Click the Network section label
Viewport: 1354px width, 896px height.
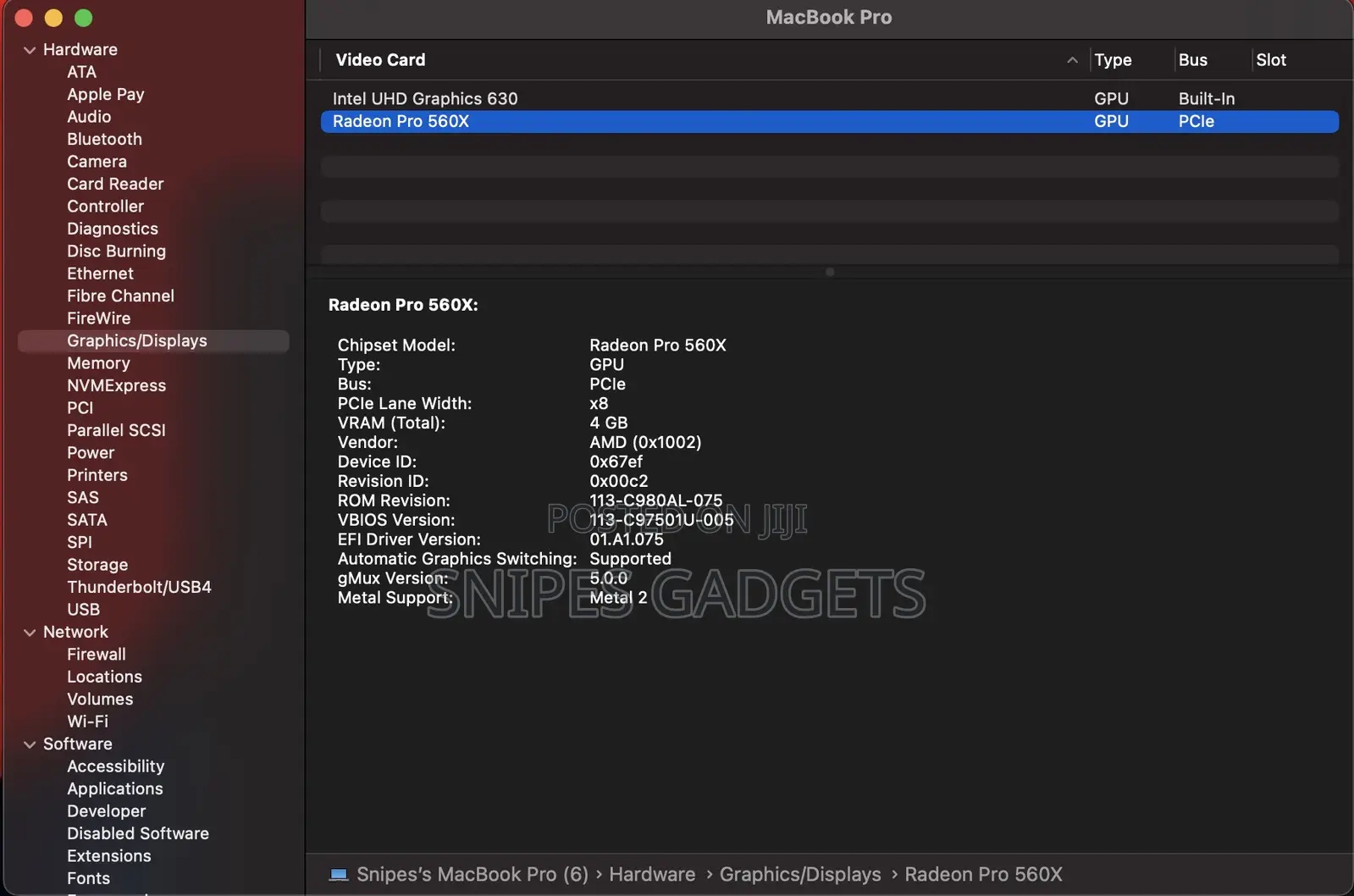(75, 633)
